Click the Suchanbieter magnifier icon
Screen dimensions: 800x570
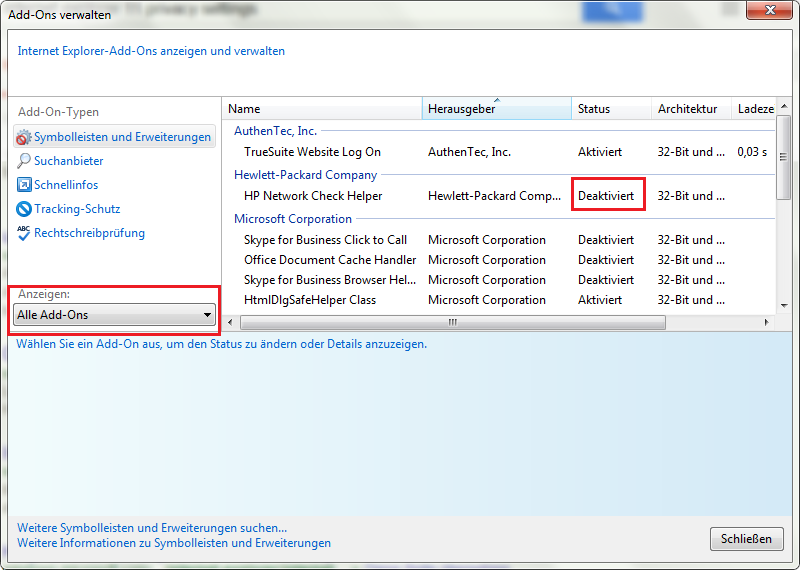pyautogui.click(x=25, y=161)
